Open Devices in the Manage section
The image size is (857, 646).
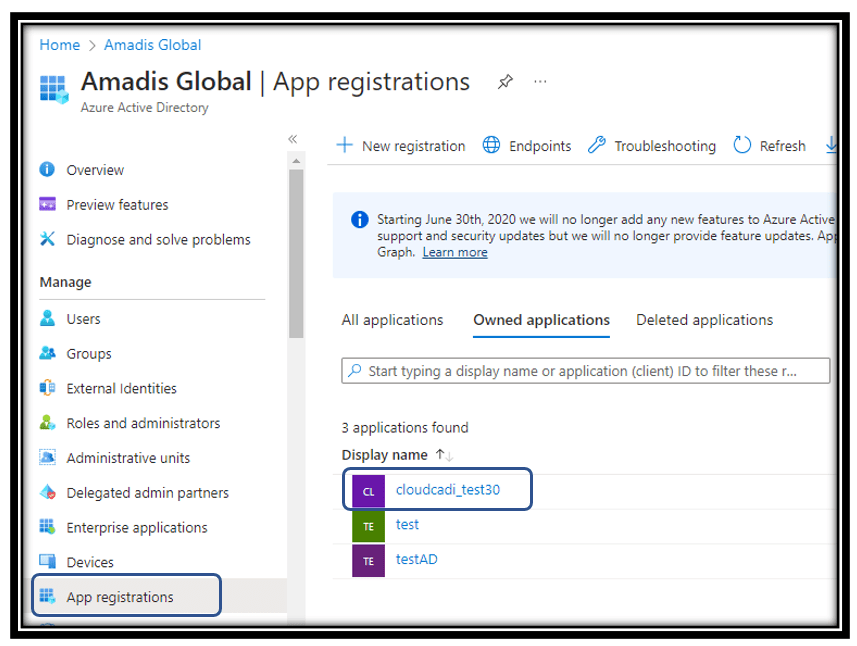tap(90, 562)
